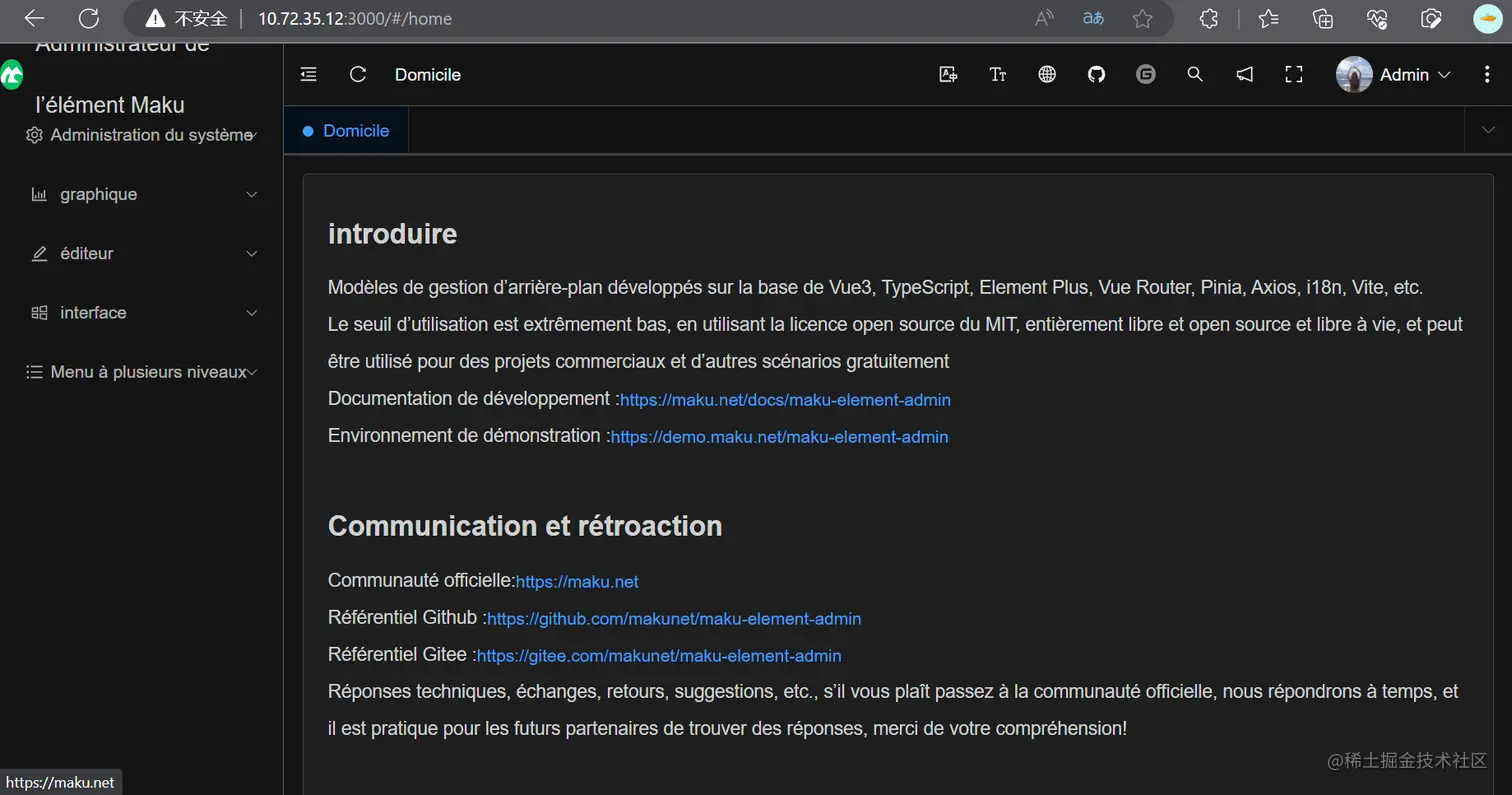Add this page to browser favorites
The image size is (1512, 795).
[1142, 18]
